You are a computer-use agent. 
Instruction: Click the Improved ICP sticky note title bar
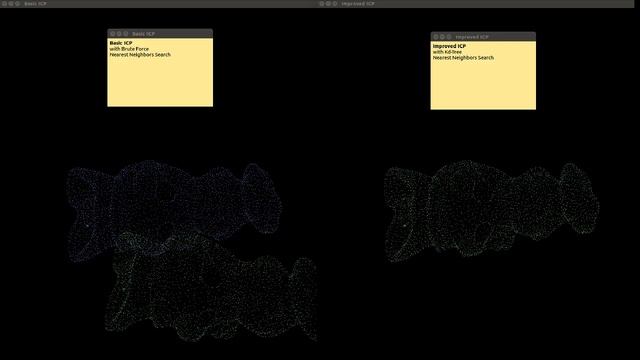[483, 37]
